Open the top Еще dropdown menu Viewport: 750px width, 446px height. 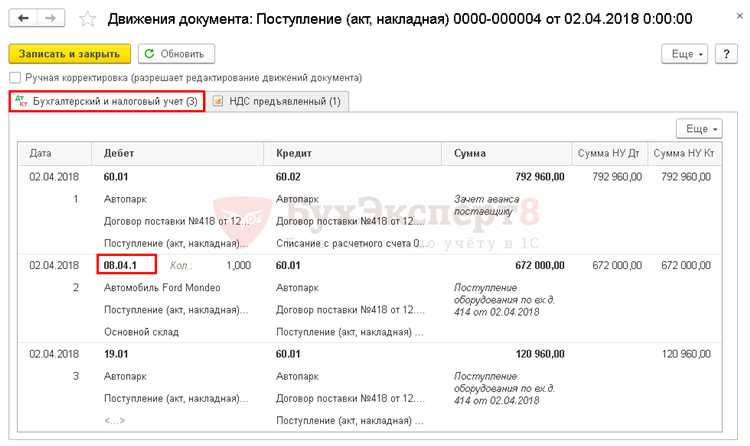point(684,54)
